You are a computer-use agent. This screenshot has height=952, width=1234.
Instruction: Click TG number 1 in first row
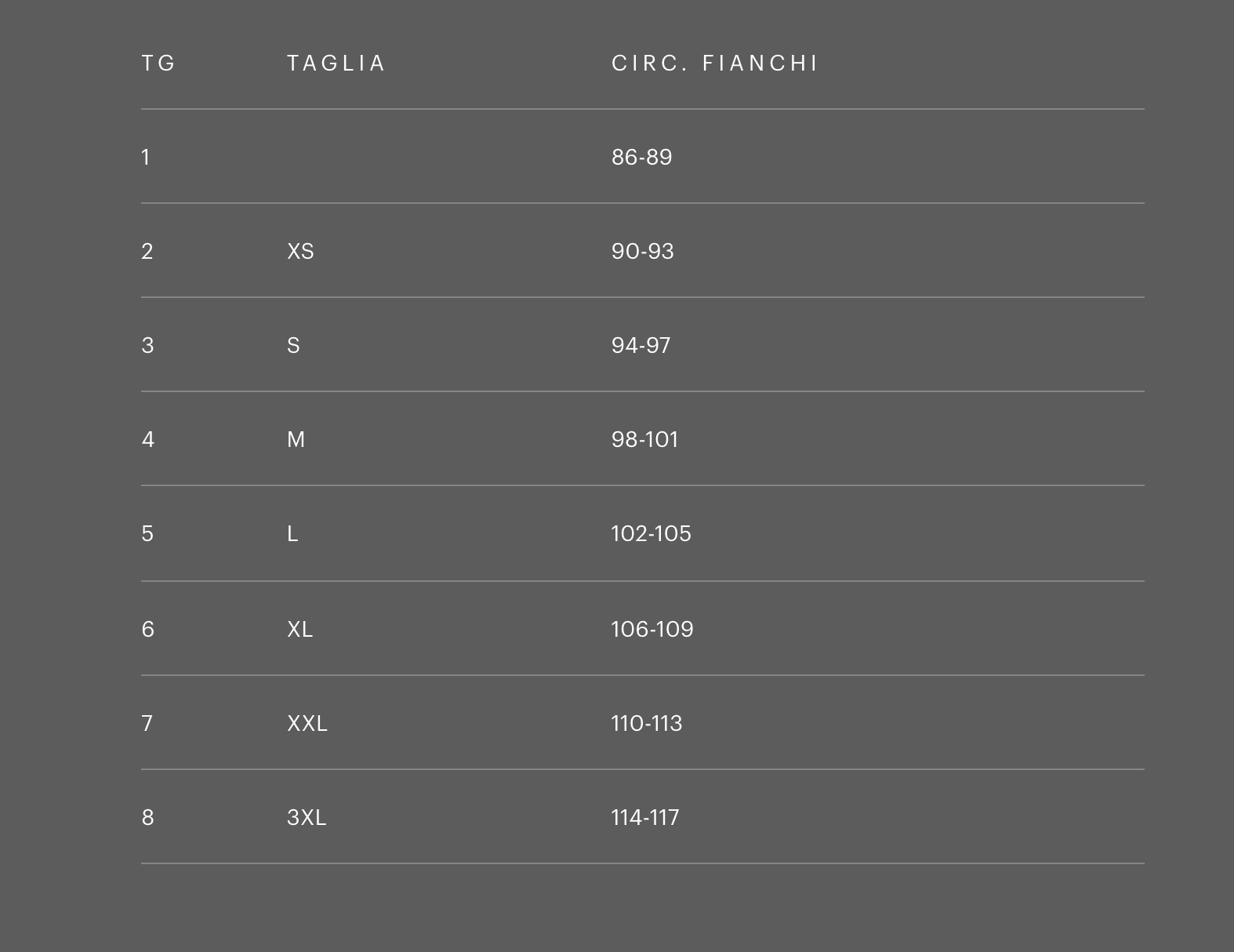coord(146,157)
